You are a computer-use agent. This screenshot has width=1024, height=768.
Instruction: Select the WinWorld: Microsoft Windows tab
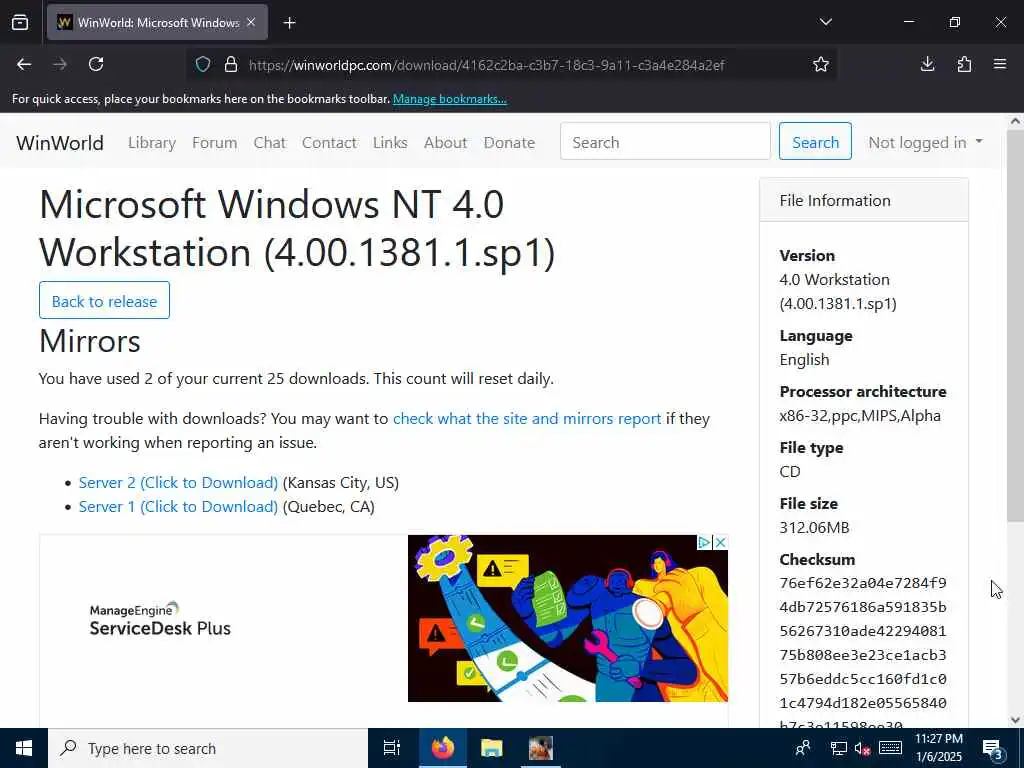click(157, 22)
